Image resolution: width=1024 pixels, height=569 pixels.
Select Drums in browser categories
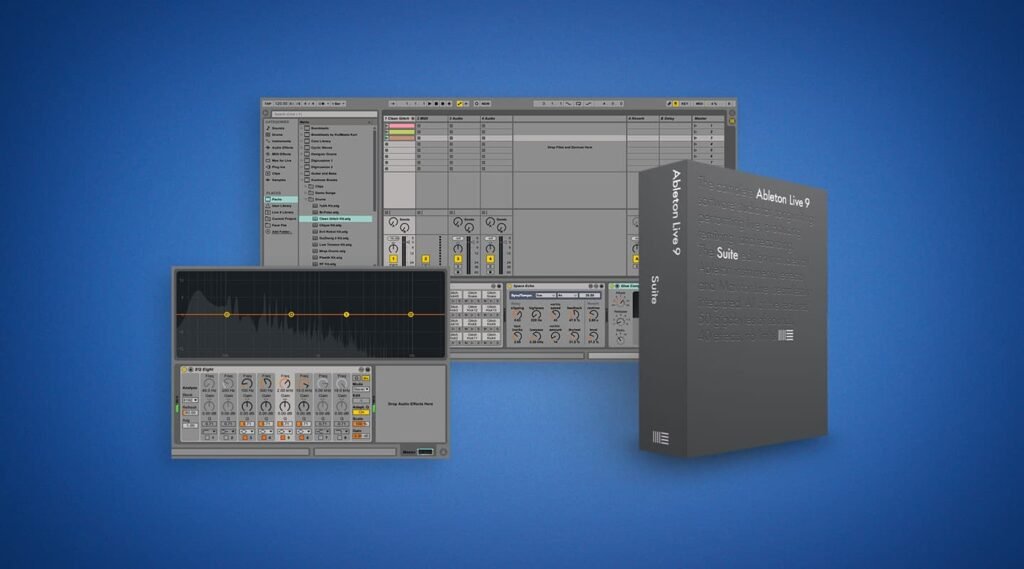[278, 135]
